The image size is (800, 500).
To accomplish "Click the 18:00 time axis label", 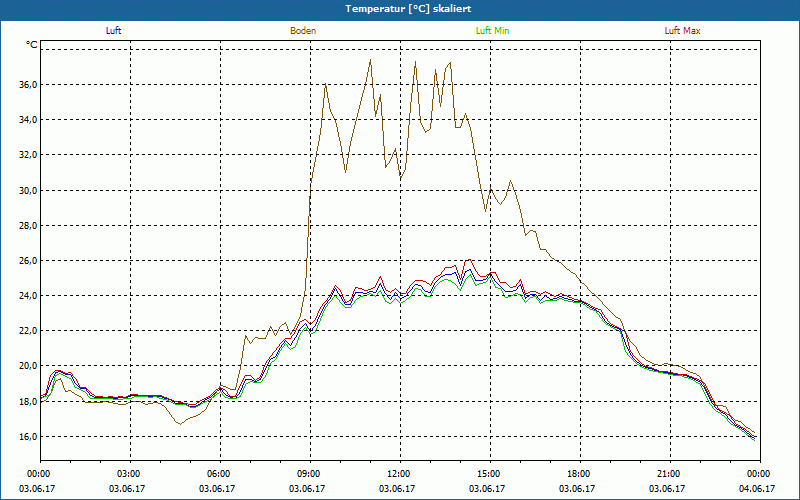I will pos(580,474).
